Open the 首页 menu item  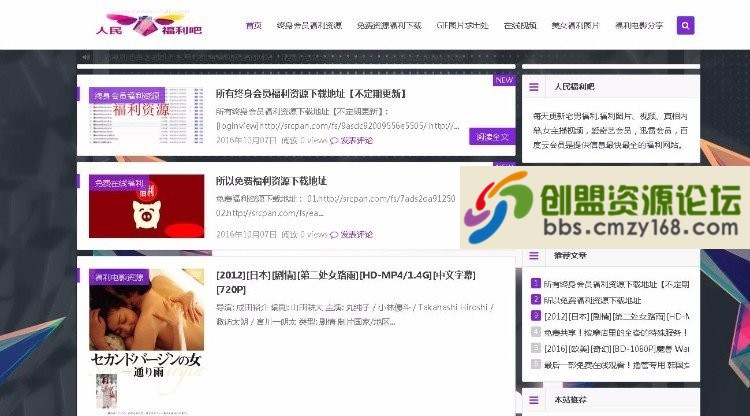pyautogui.click(x=254, y=25)
